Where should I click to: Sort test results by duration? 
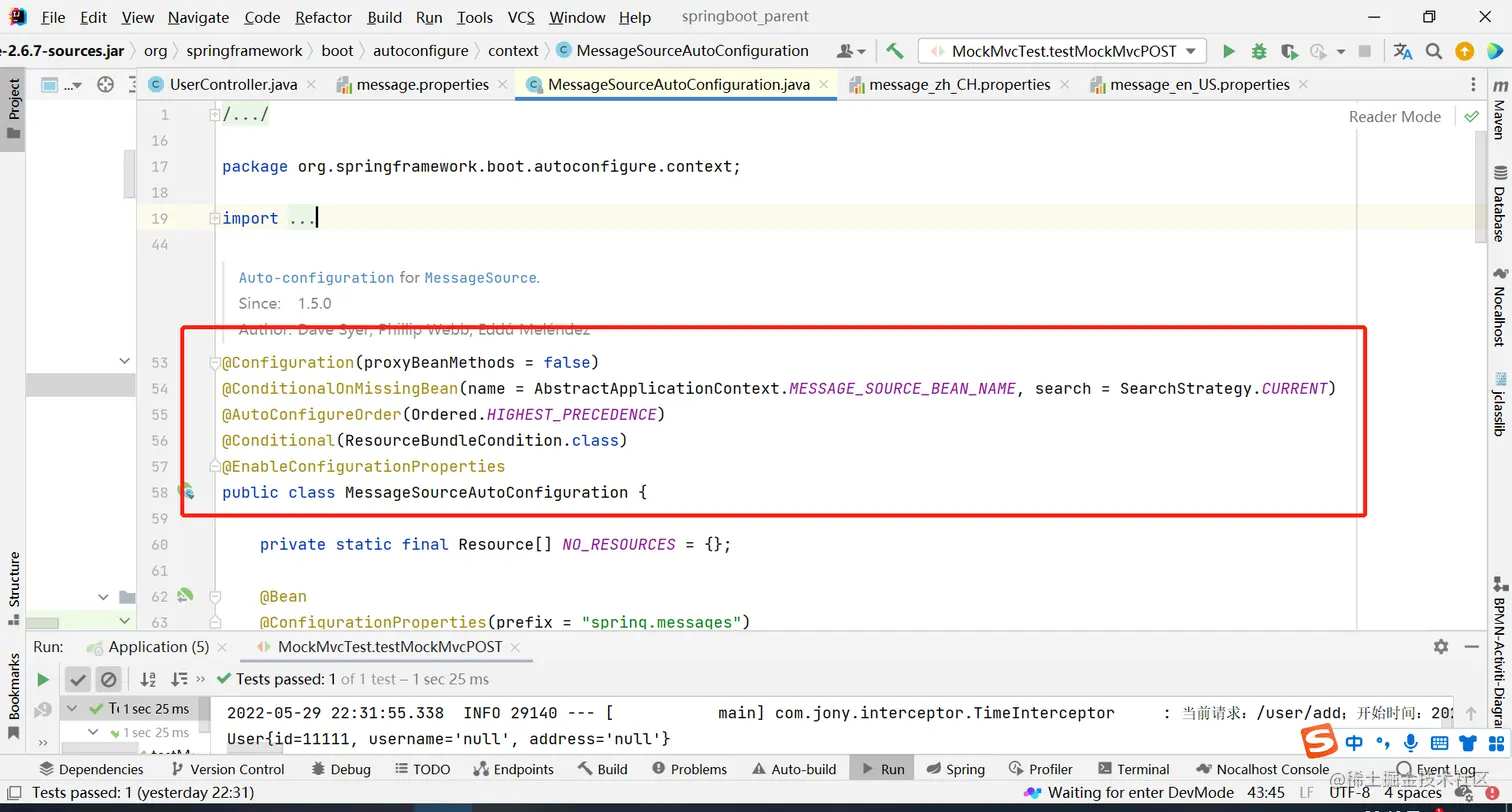pos(179,679)
